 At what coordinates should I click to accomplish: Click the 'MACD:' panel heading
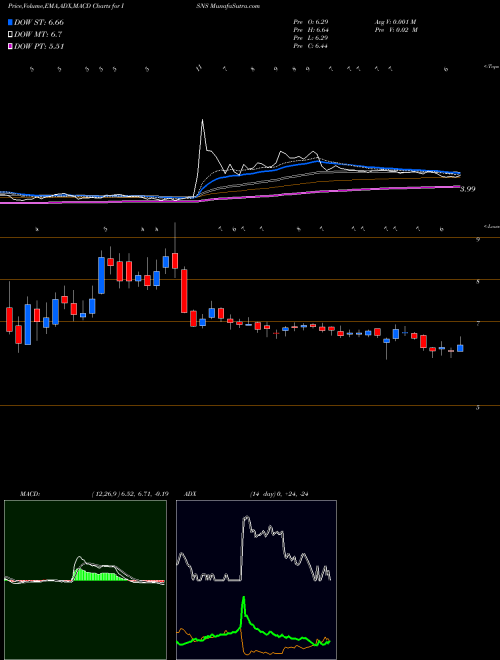[29, 494]
